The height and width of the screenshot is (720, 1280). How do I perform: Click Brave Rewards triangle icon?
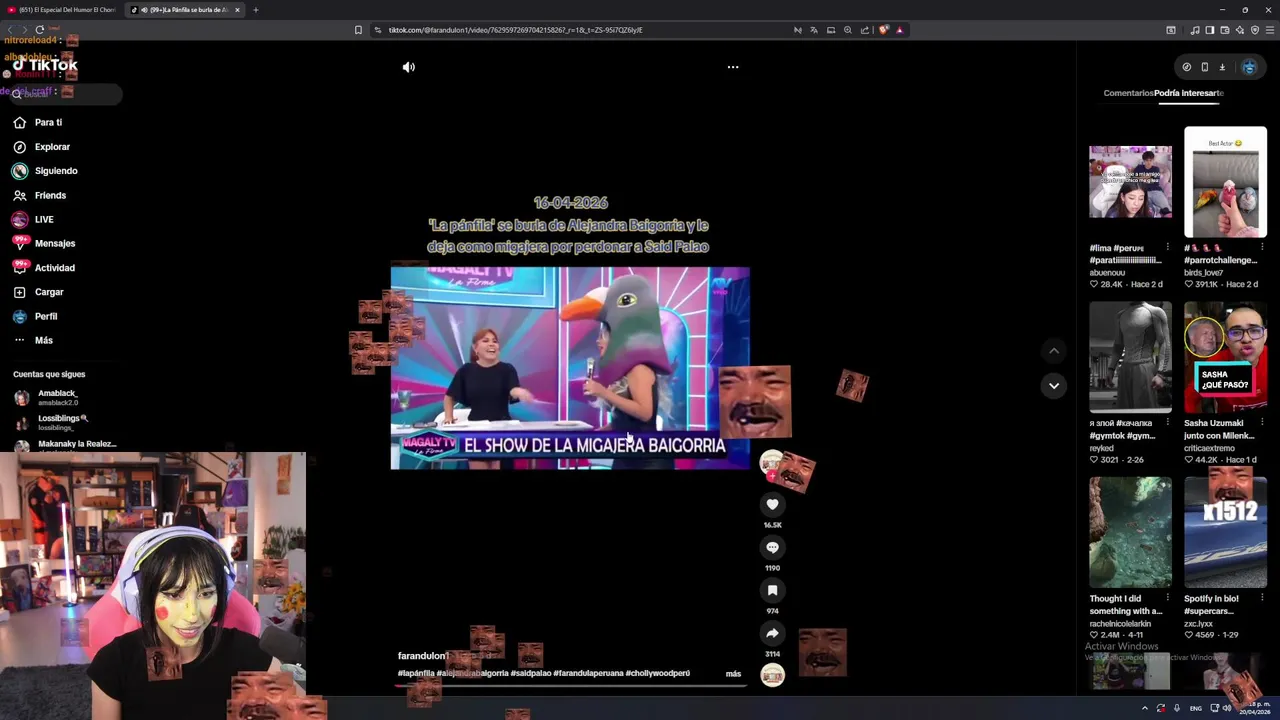coord(899,30)
